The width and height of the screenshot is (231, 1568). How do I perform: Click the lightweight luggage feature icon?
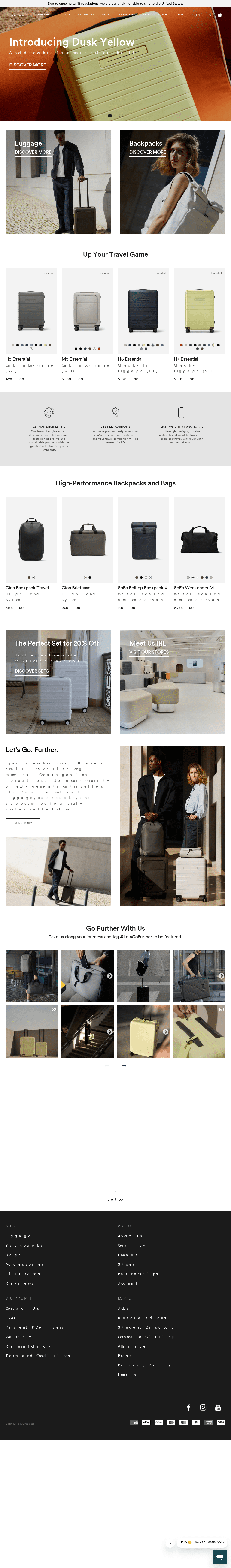(182, 412)
